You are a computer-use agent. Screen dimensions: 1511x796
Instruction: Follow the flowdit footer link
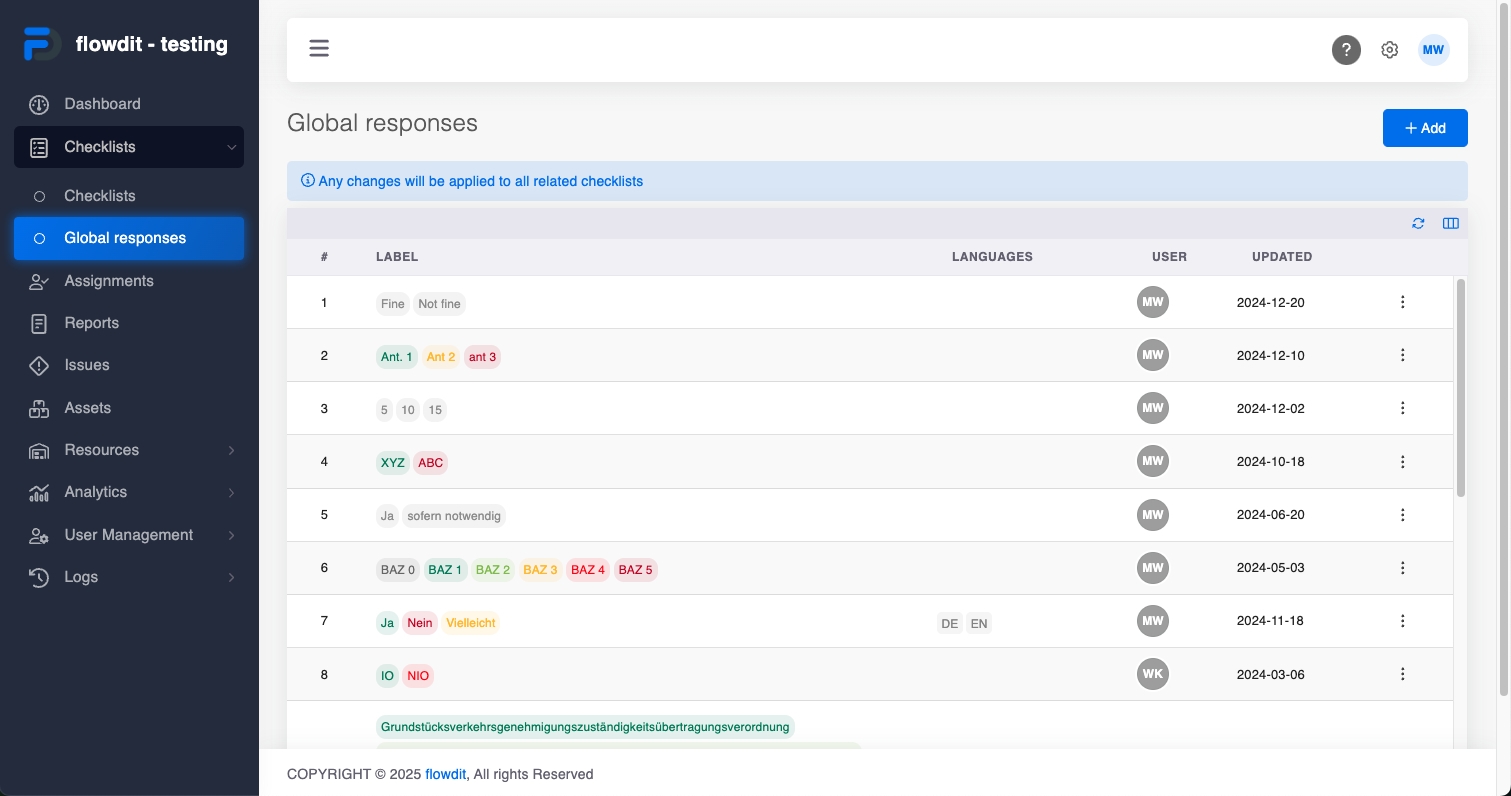(445, 774)
